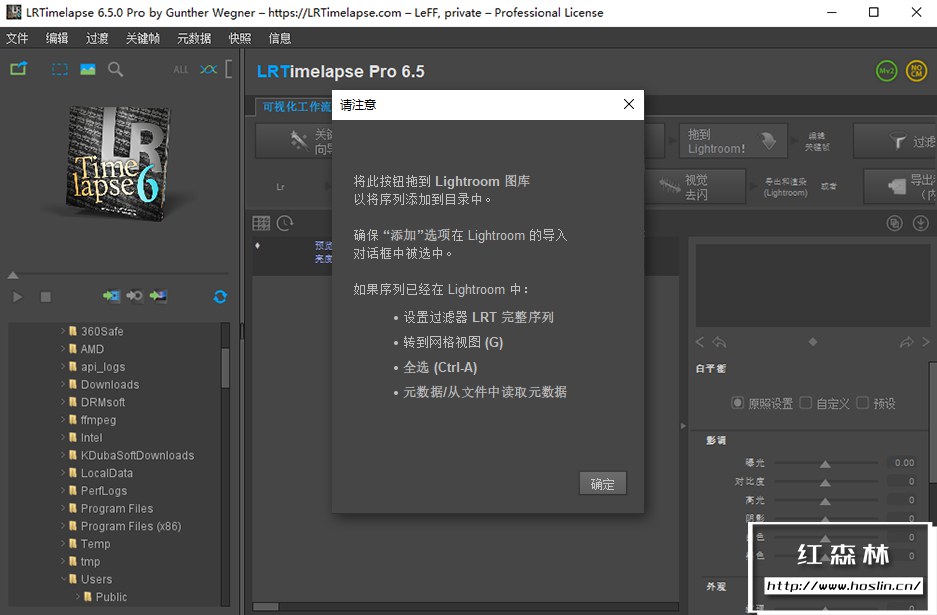
Task: Click the green Mv2 circle badge
Action: point(886,71)
